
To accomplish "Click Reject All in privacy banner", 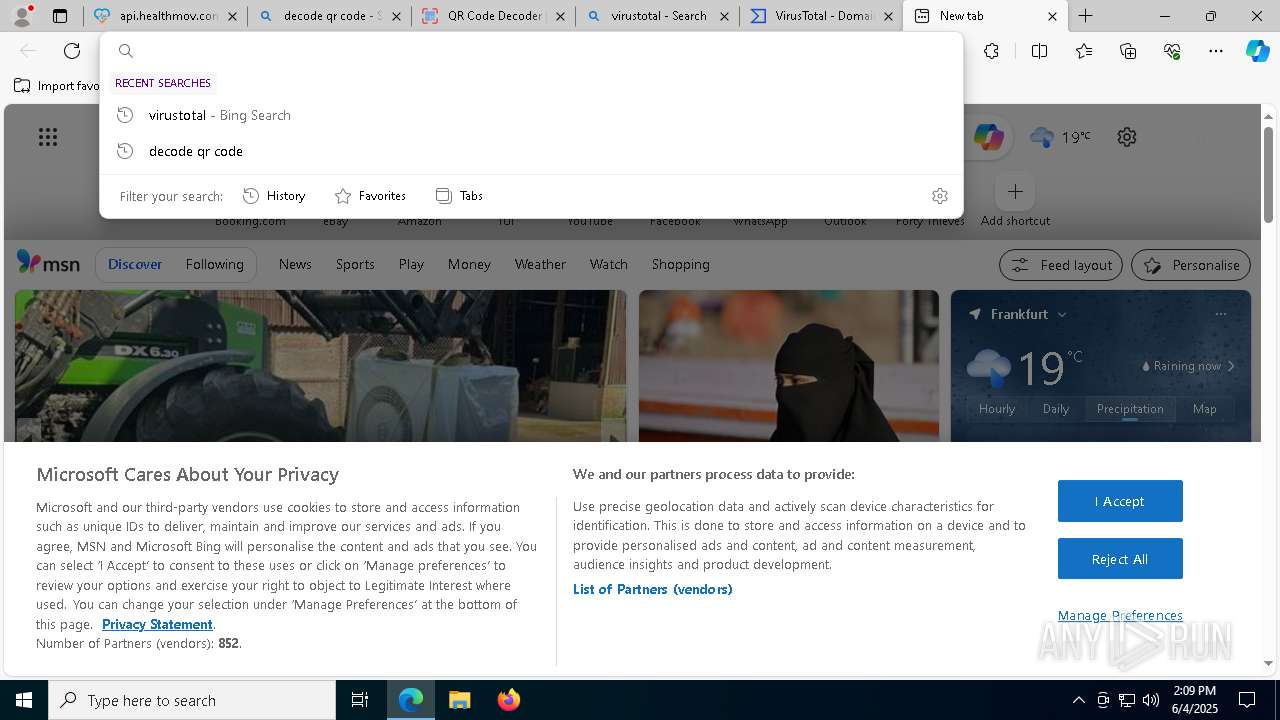I will [1120, 559].
